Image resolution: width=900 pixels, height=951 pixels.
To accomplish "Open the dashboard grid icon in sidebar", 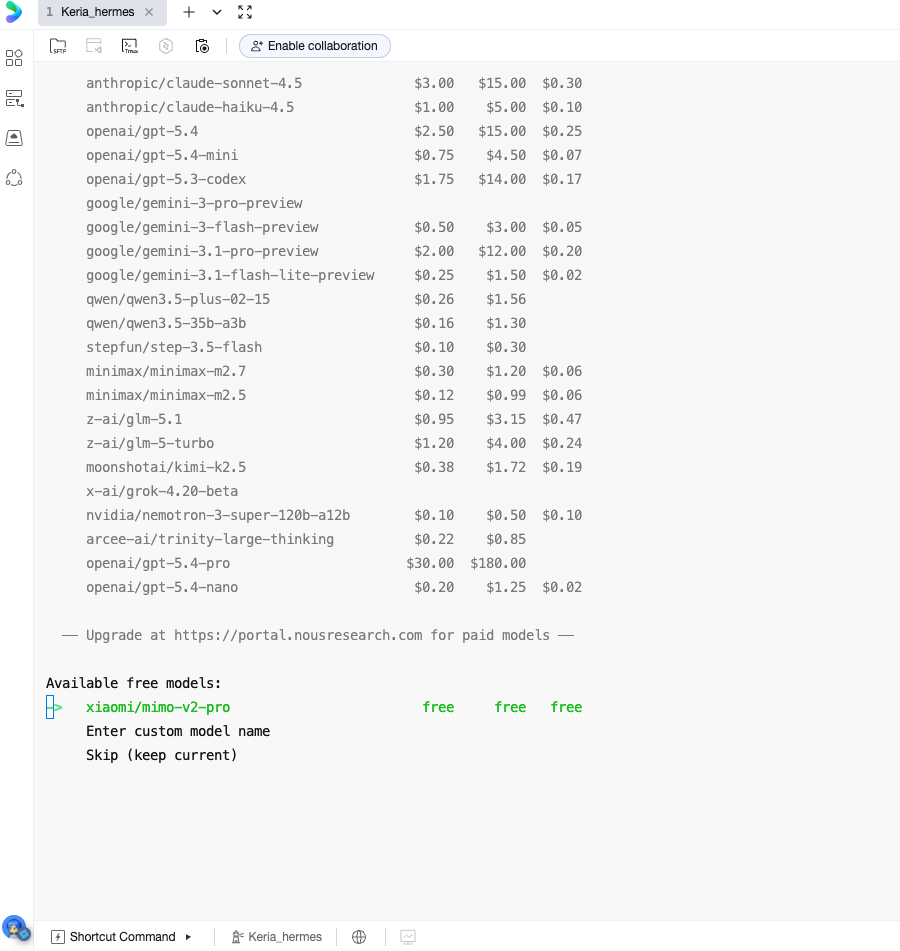I will (14, 58).
